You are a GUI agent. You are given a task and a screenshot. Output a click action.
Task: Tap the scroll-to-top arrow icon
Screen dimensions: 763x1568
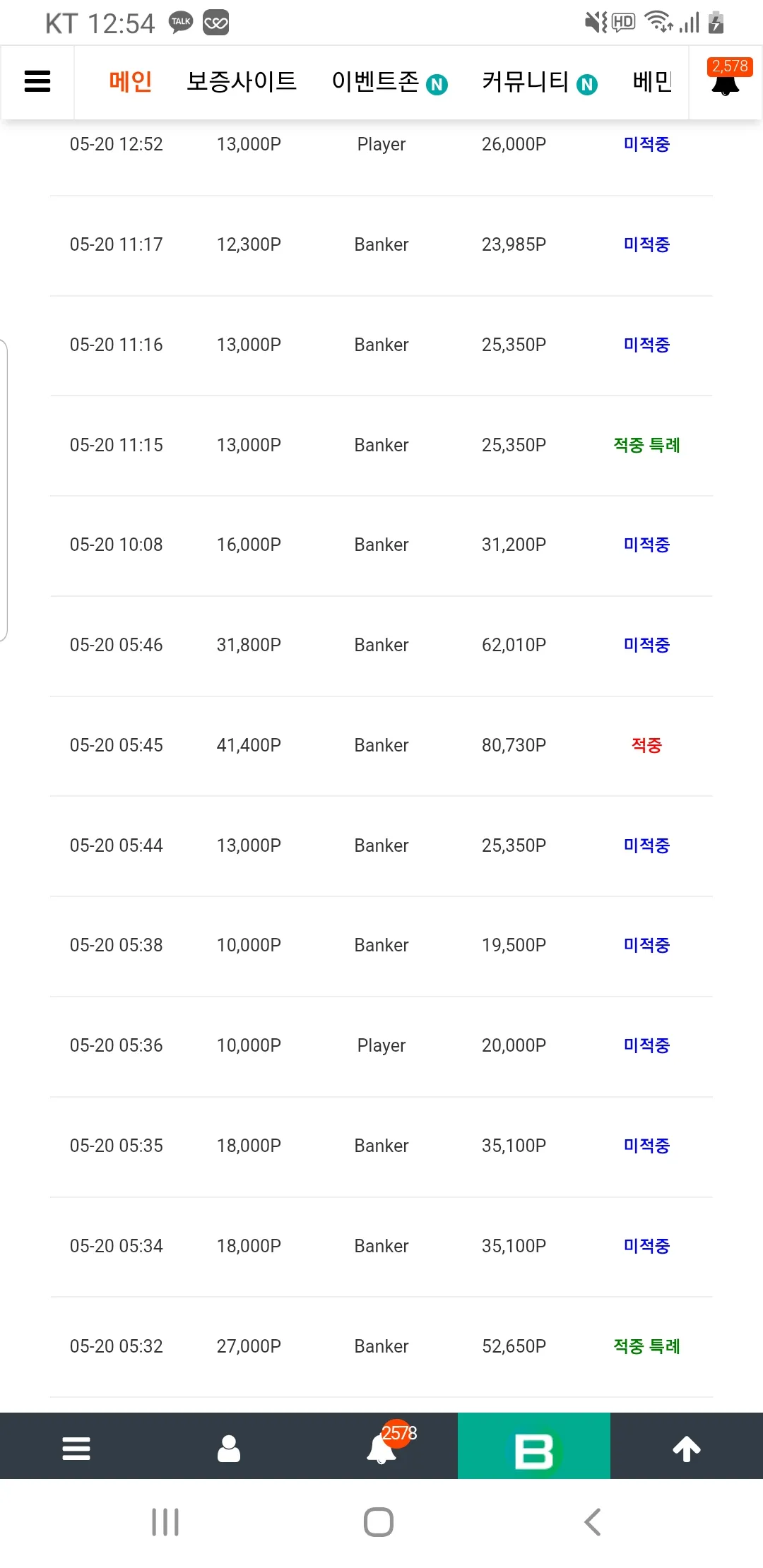tap(687, 1448)
